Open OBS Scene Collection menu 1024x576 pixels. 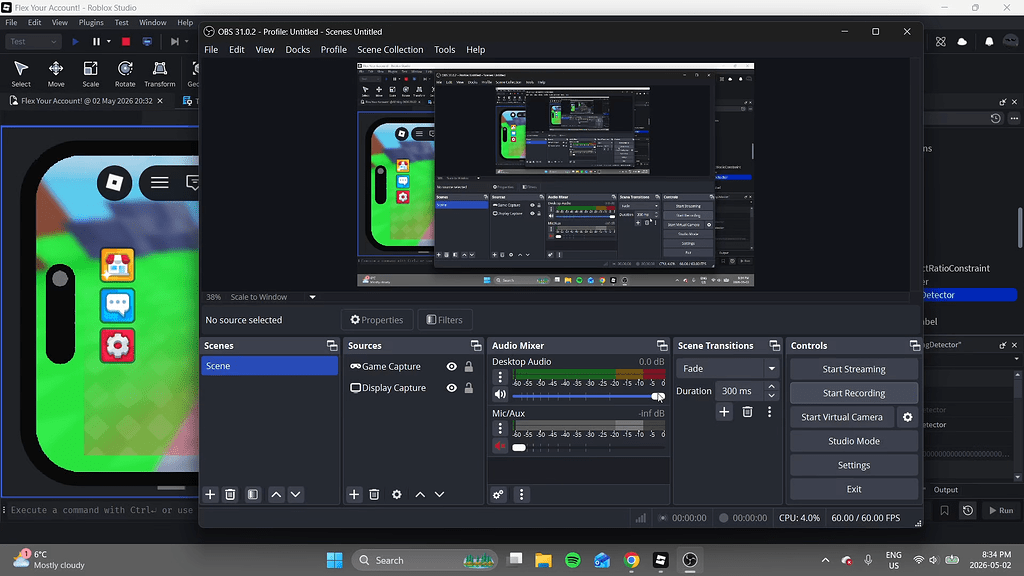390,50
